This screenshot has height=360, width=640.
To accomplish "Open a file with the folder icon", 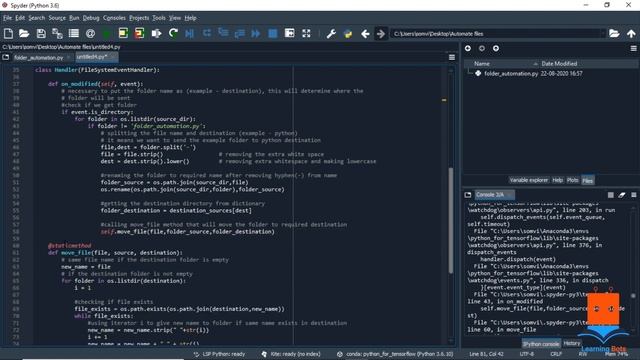I will 24,33.
